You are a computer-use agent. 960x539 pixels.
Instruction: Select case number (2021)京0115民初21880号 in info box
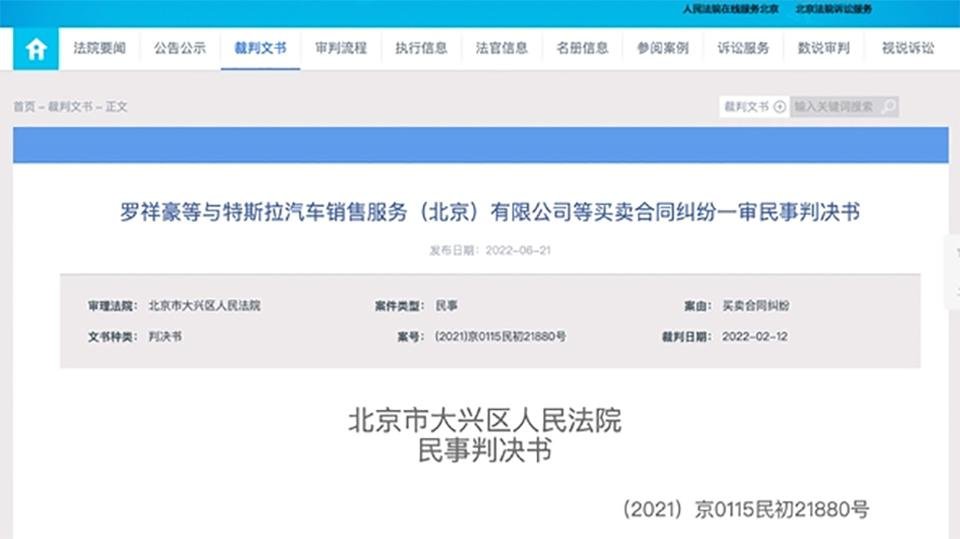point(500,336)
